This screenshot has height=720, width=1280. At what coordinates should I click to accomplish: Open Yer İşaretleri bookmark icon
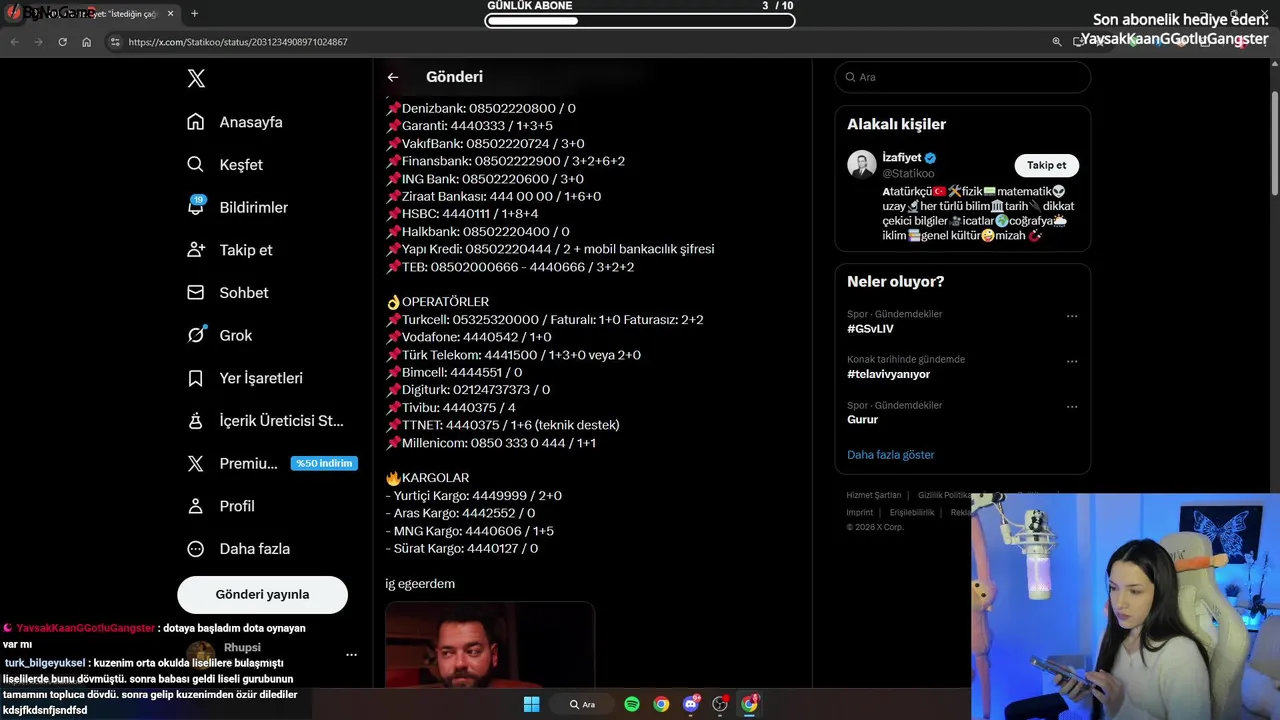coord(196,378)
